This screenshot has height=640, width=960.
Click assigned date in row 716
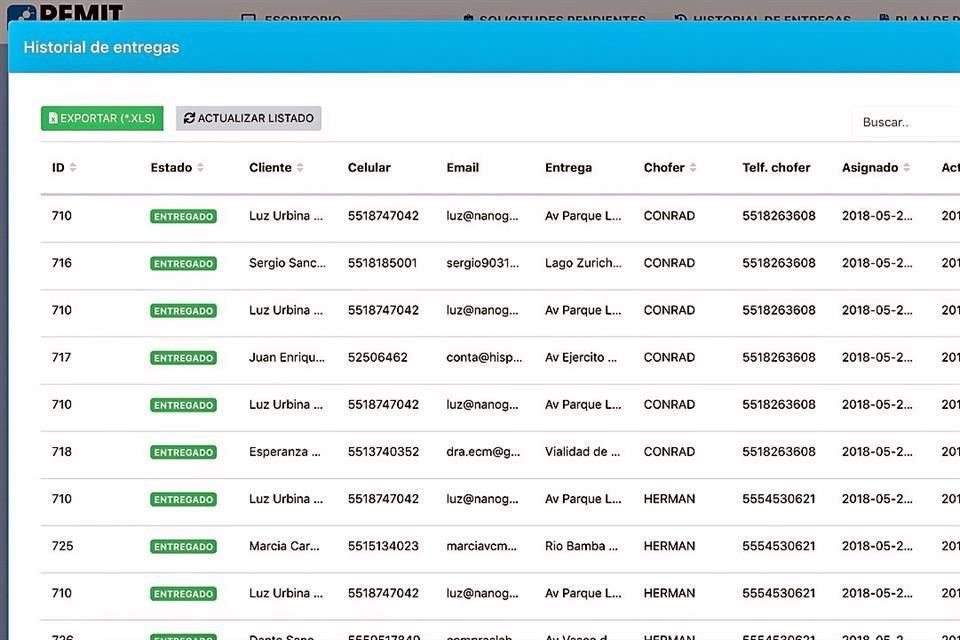tap(877, 263)
